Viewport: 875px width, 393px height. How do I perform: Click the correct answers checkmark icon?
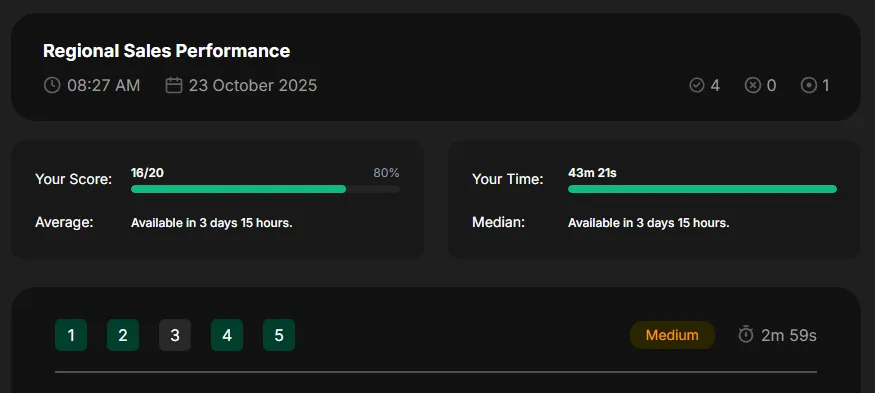click(696, 85)
